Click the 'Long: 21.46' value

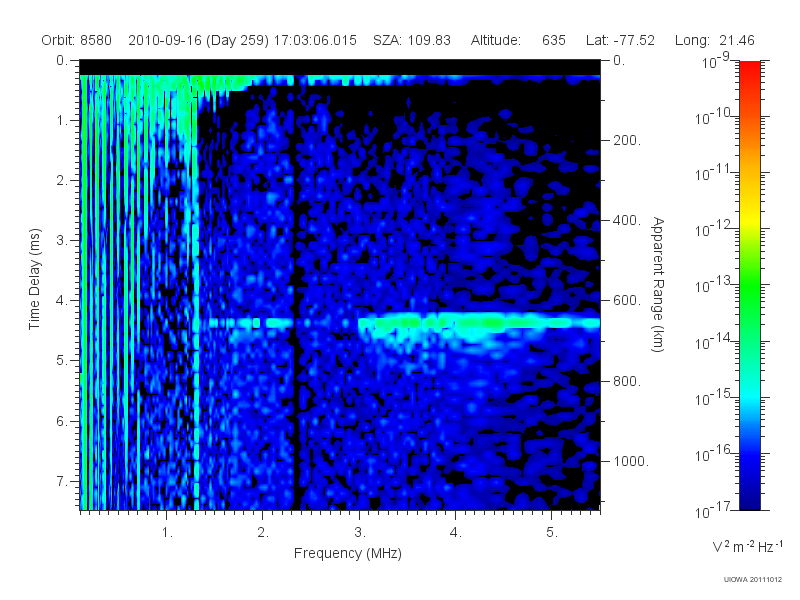[x=714, y=40]
